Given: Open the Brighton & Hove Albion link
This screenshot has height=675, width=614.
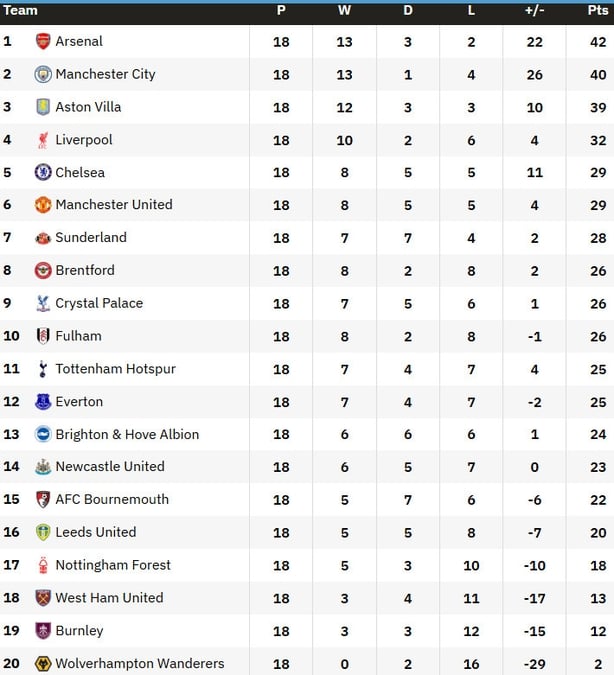Looking at the screenshot, I should [x=127, y=435].
